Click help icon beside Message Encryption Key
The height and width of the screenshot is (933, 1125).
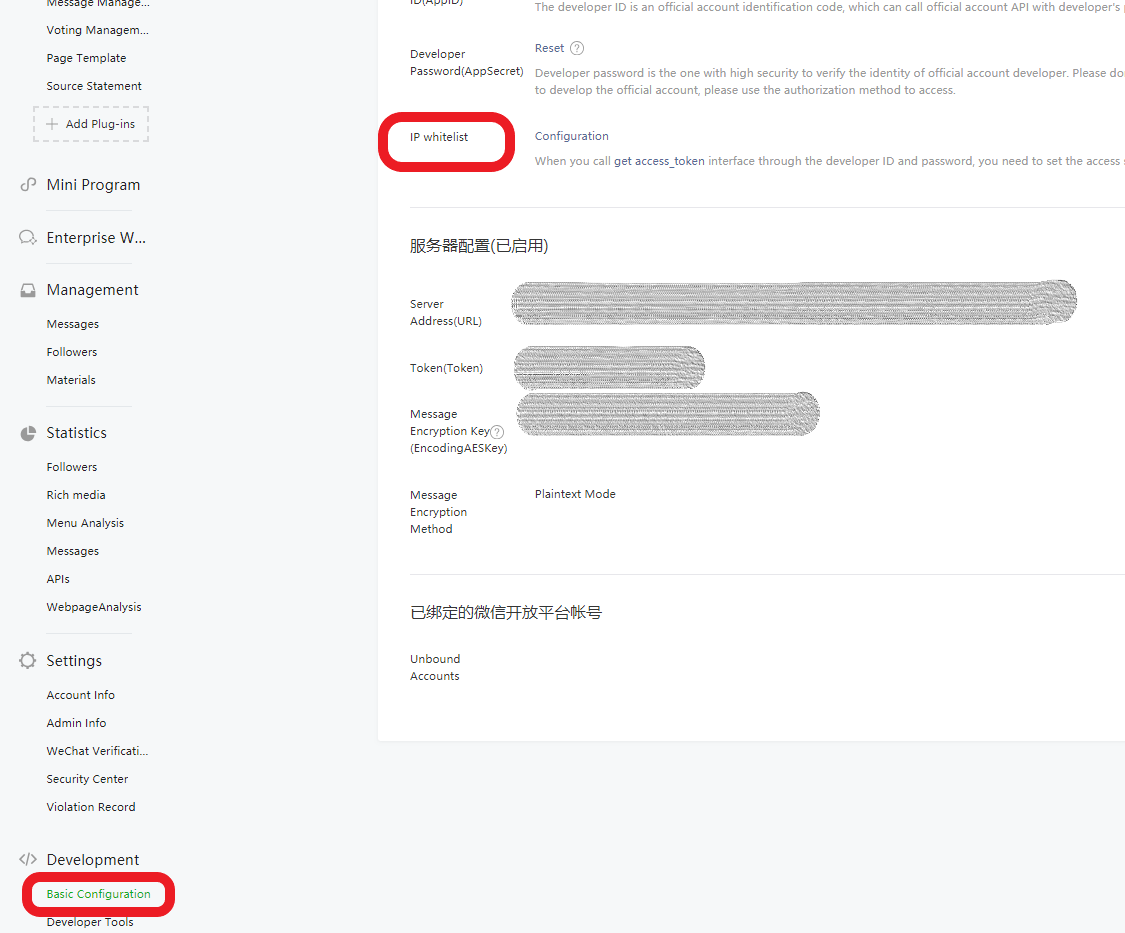pyautogui.click(x=497, y=432)
